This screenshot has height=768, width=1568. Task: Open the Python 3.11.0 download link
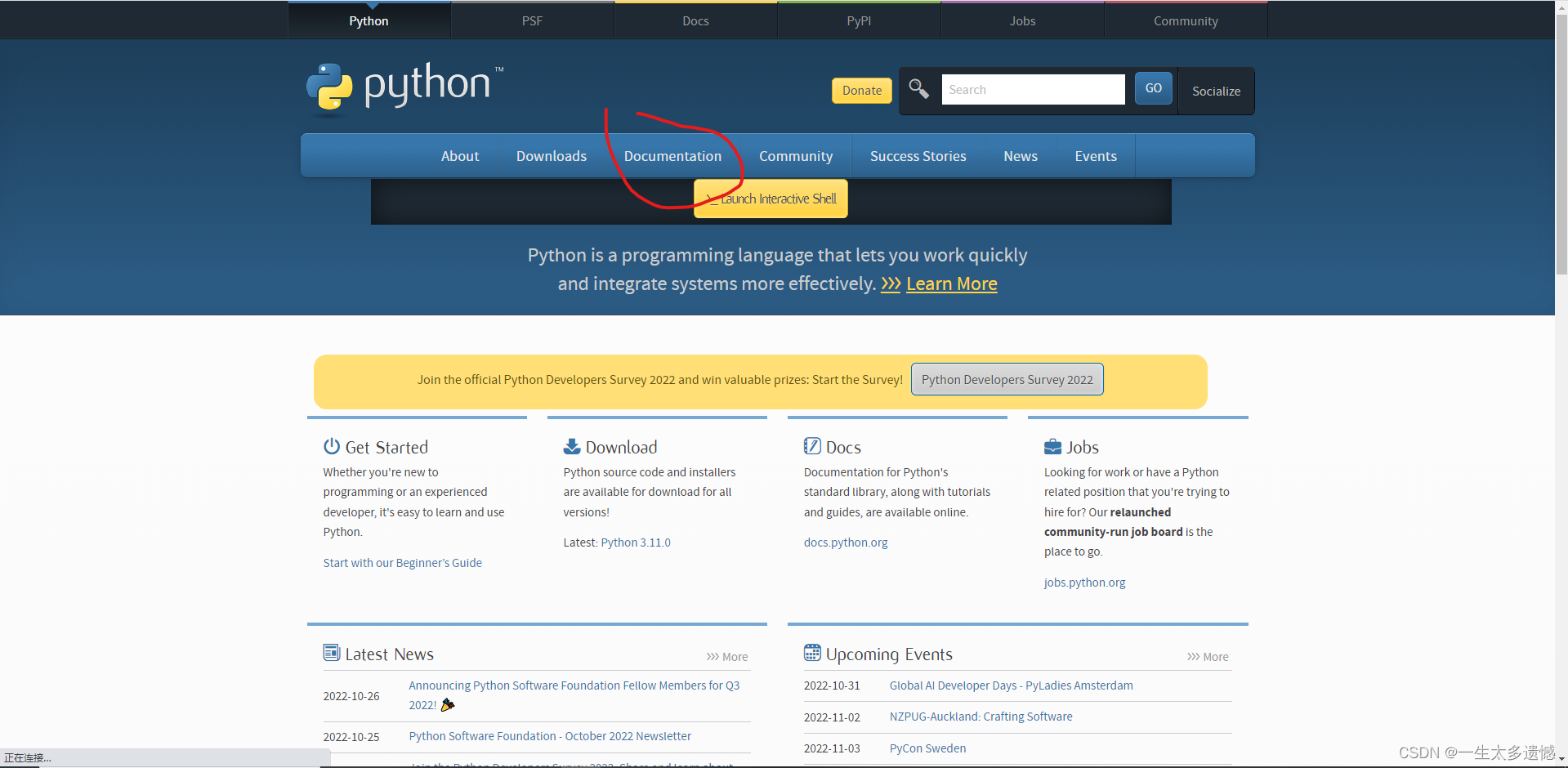pos(635,543)
